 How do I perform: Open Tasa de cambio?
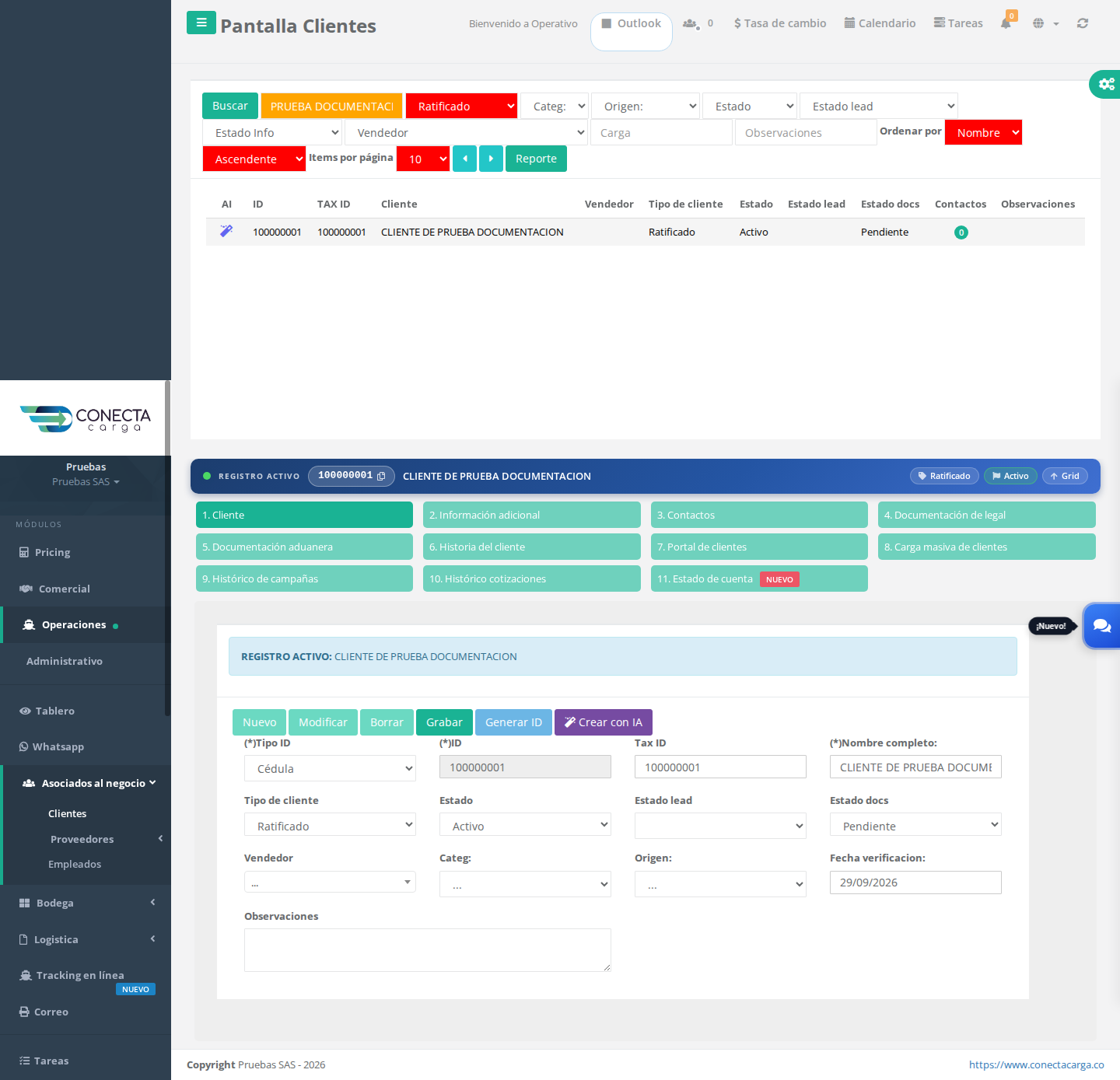(x=780, y=23)
